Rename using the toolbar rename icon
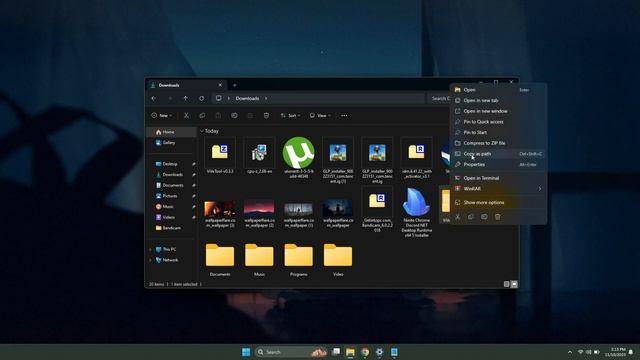 [234, 116]
